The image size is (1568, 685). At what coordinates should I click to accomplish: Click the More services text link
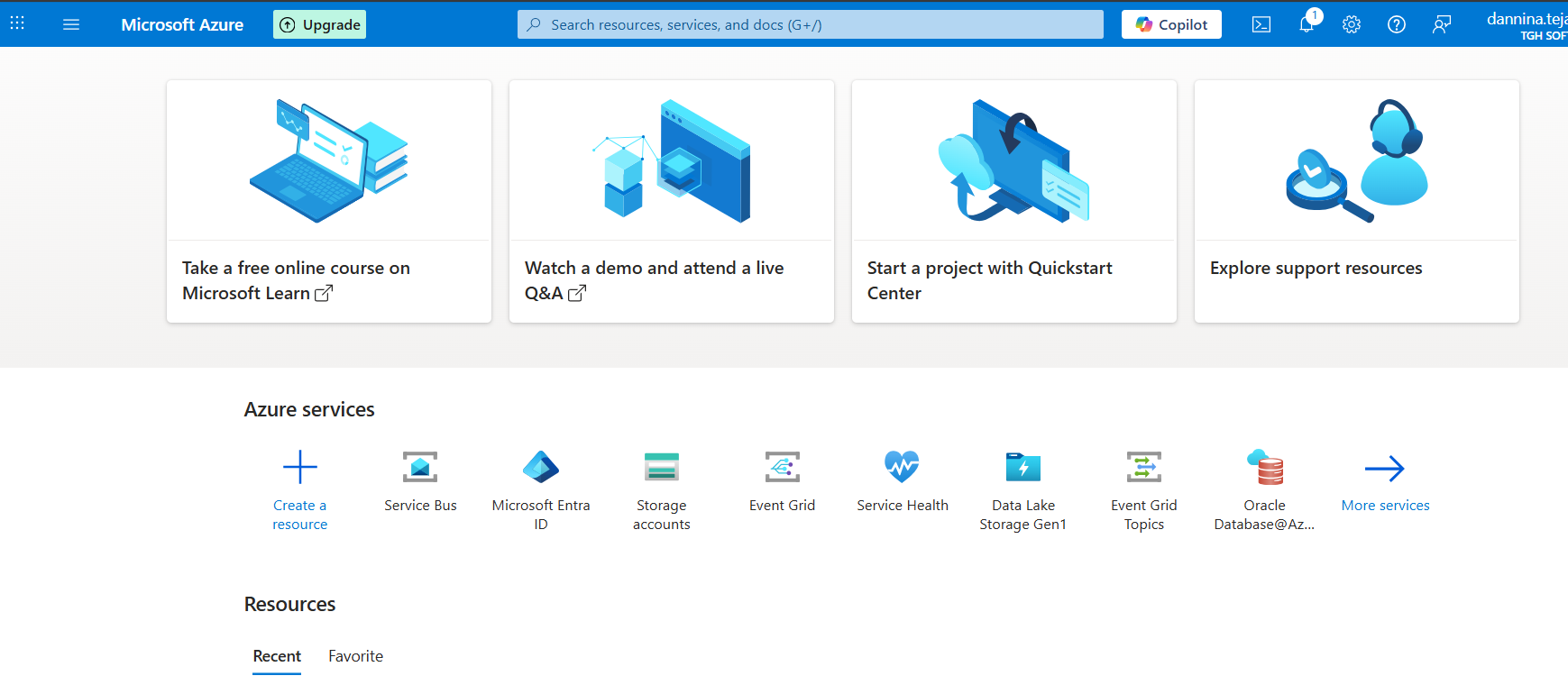[1386, 506]
